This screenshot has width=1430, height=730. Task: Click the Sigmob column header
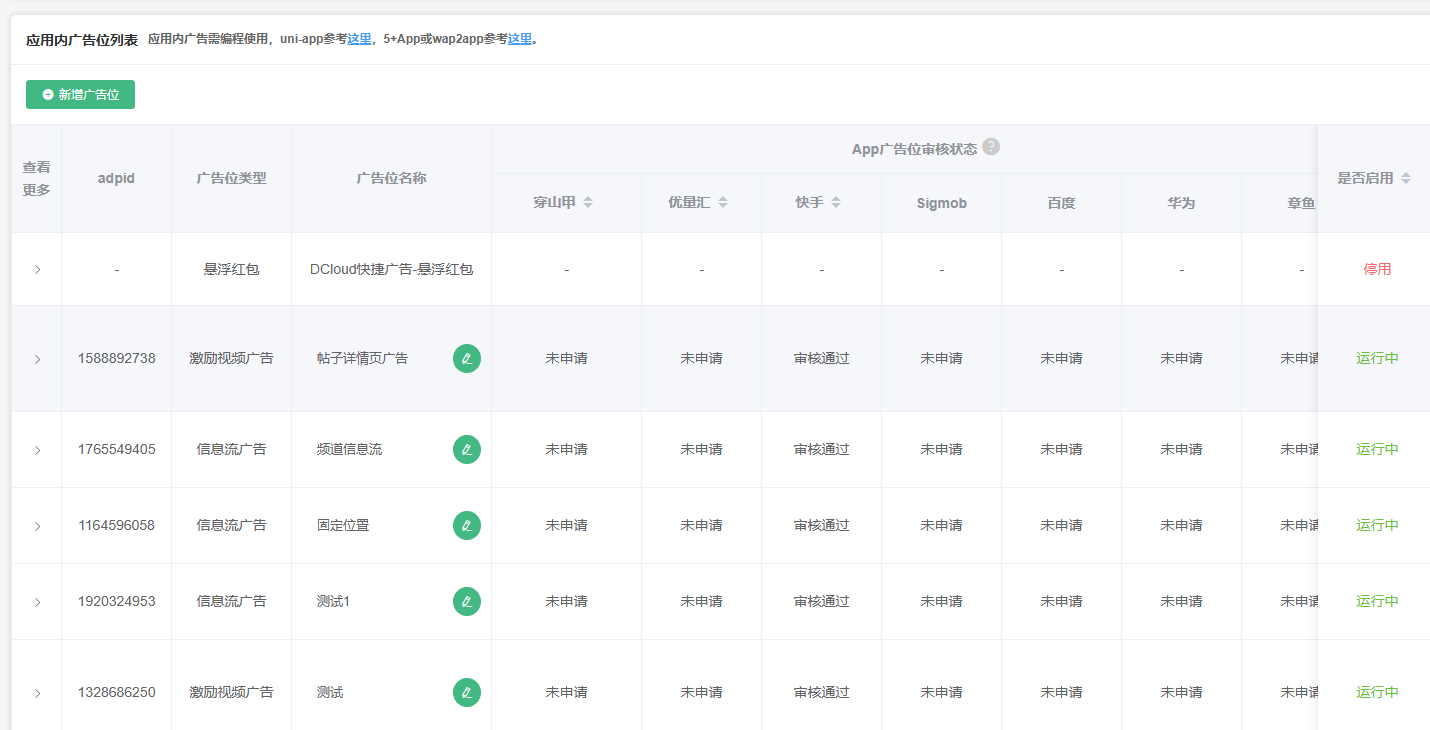pyautogui.click(x=941, y=203)
